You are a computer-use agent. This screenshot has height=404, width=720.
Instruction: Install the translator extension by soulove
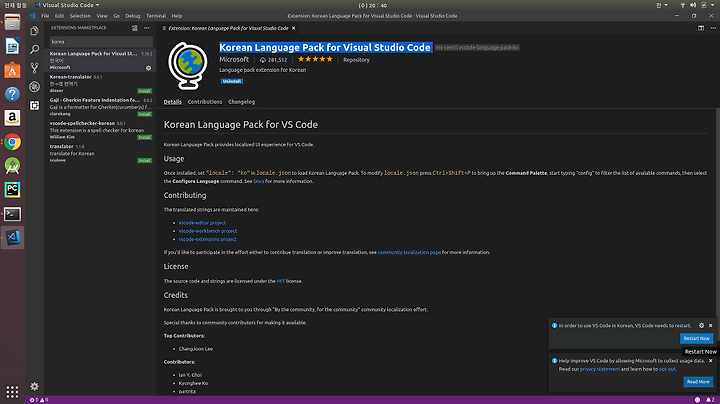[145, 161]
